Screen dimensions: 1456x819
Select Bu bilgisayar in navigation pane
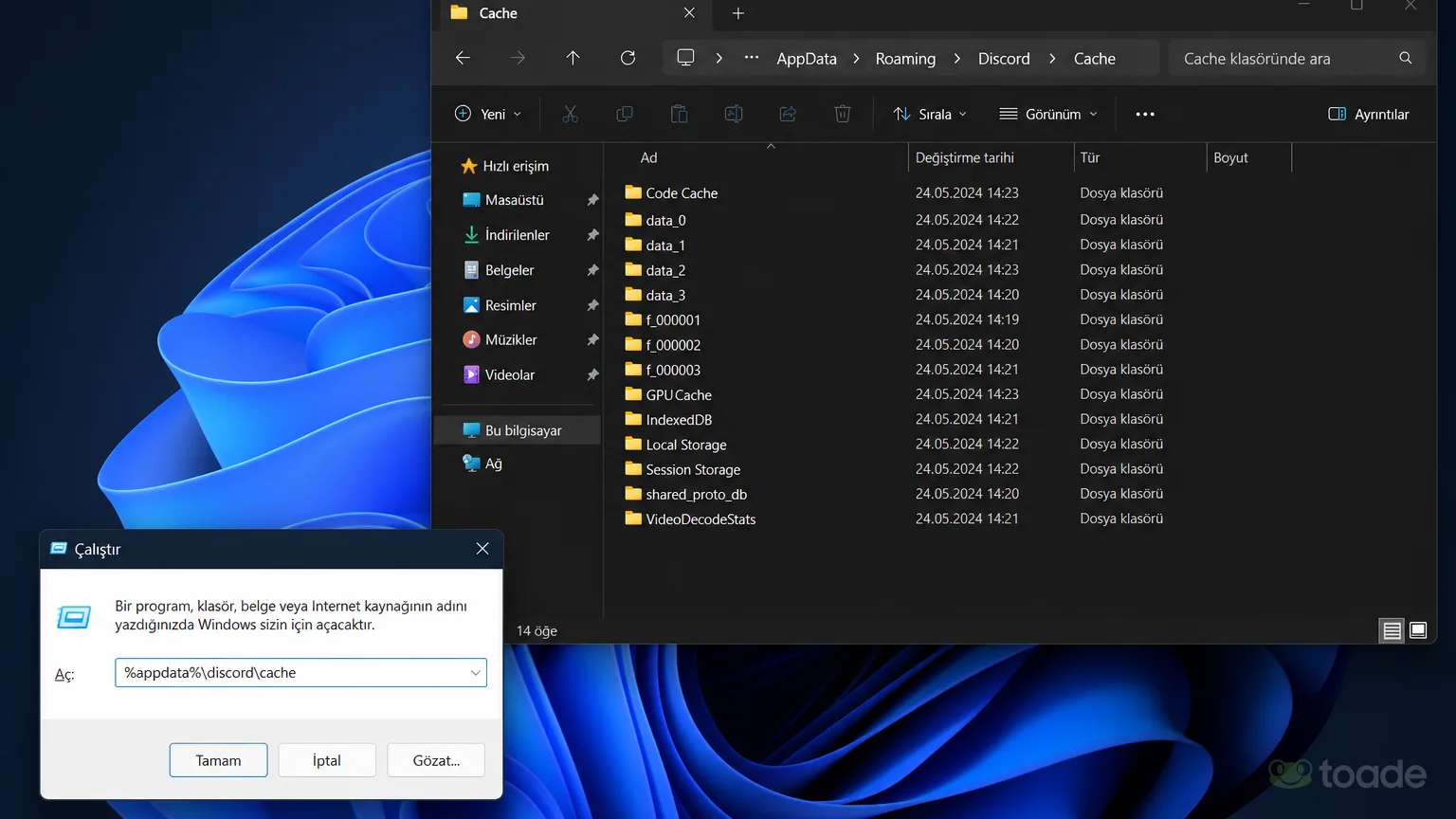point(518,430)
